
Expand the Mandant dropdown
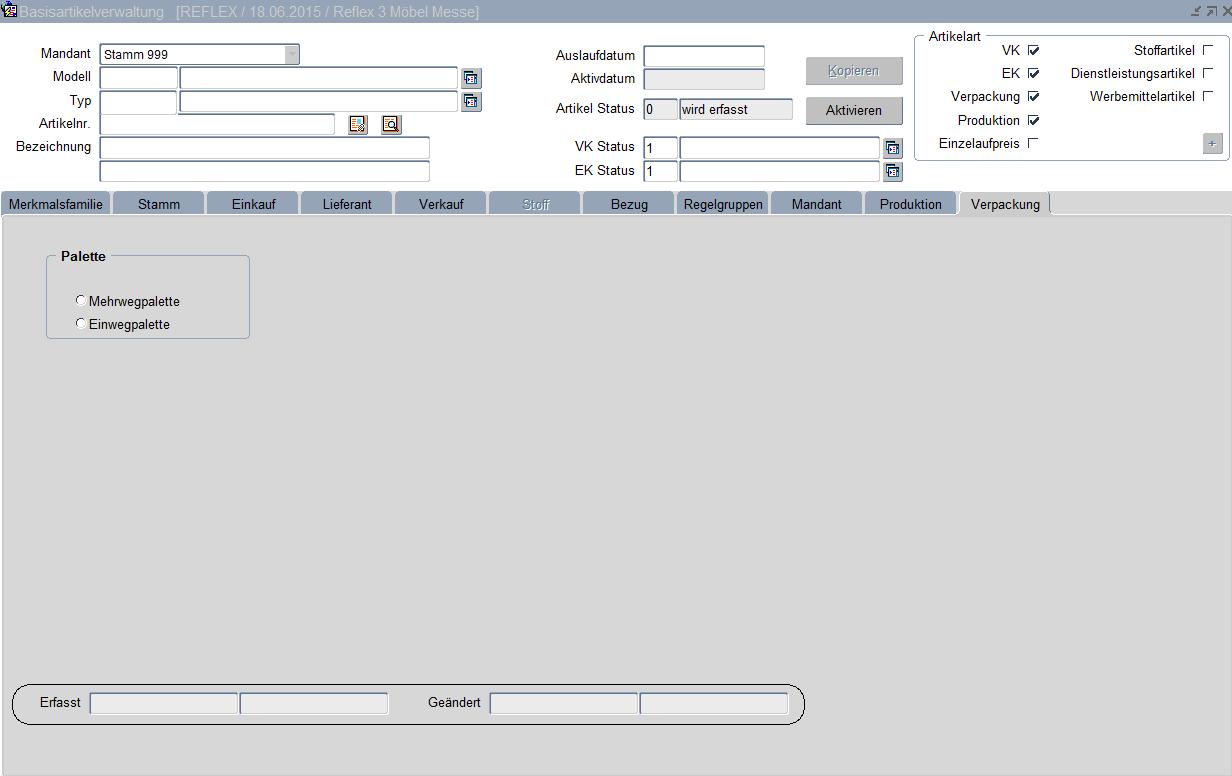[292, 55]
